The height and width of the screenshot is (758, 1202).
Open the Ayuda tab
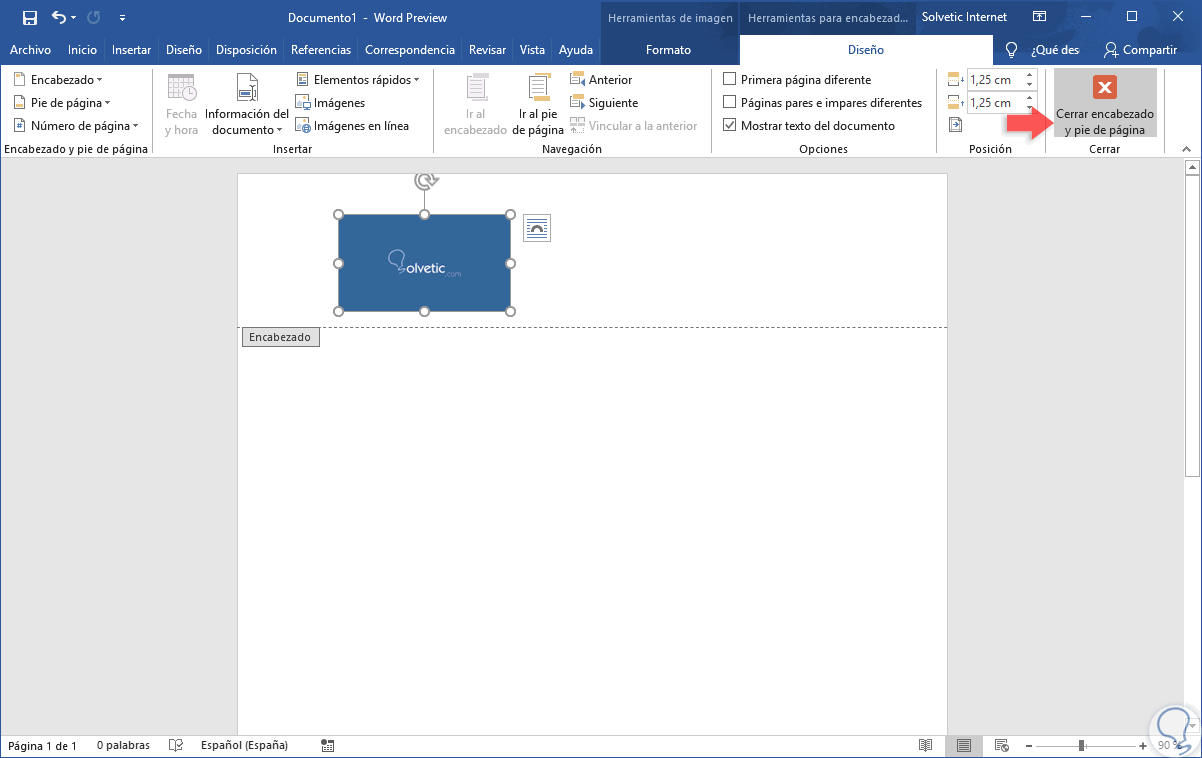click(575, 50)
